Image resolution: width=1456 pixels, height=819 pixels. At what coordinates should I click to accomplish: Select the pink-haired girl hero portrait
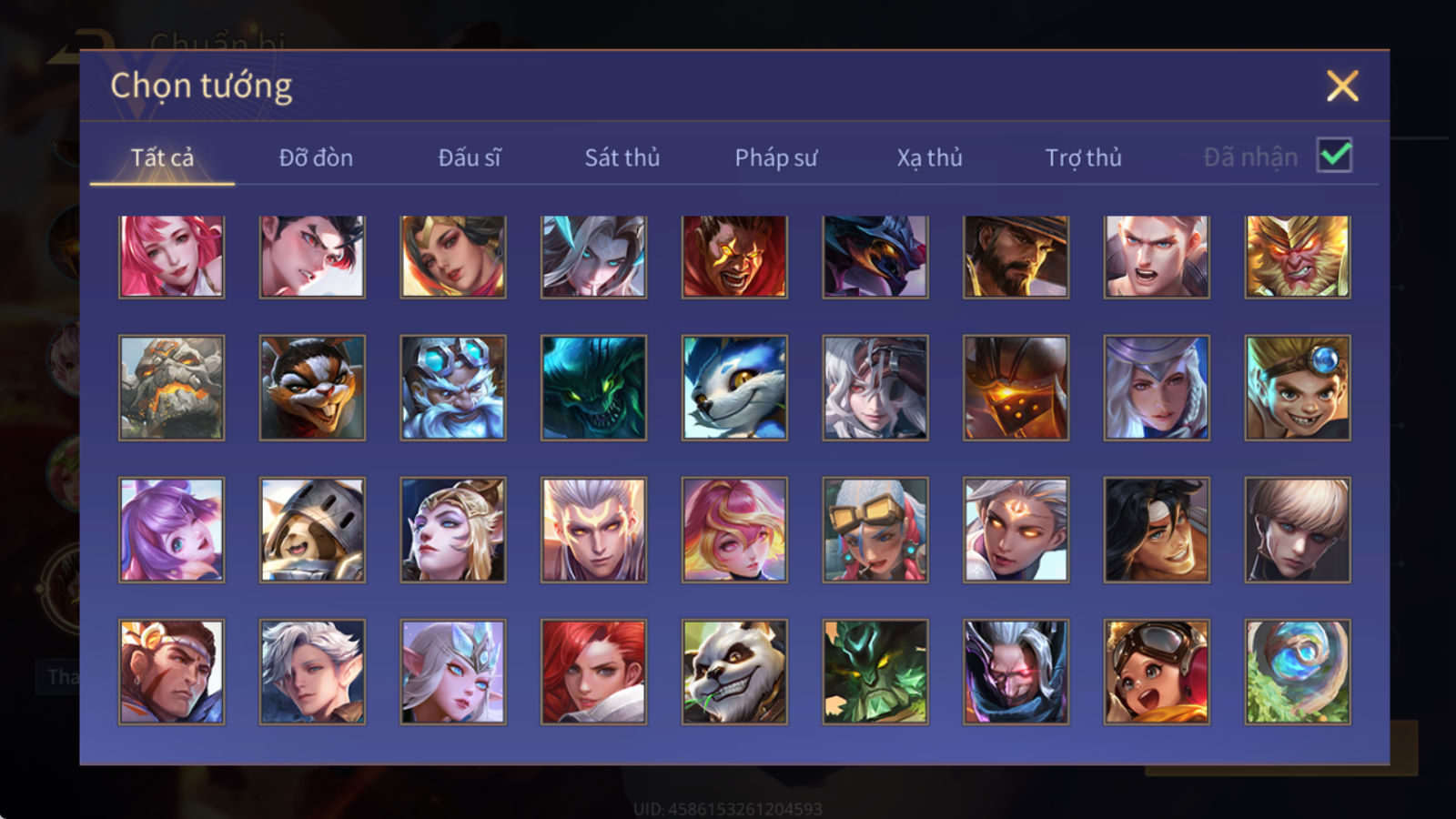(x=171, y=257)
